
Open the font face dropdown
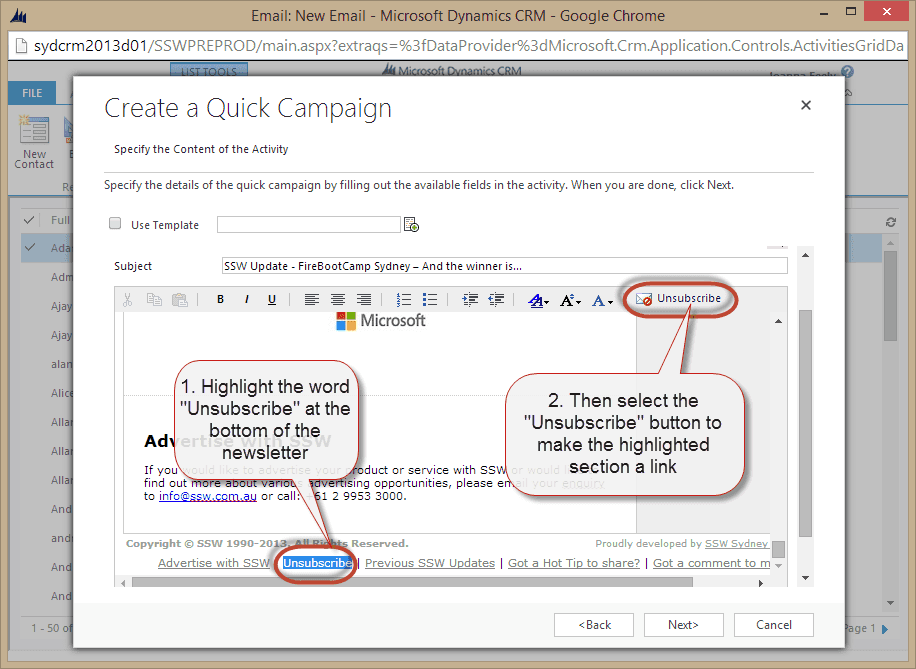click(x=538, y=299)
